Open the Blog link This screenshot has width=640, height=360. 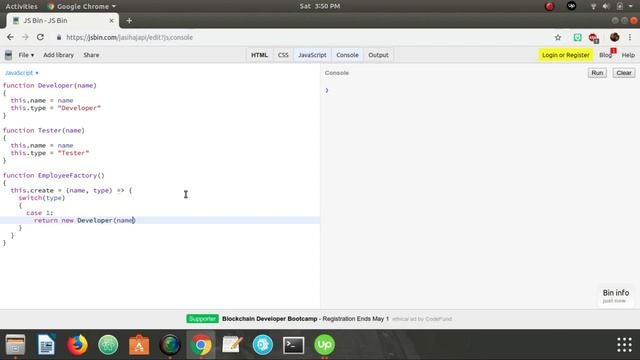pyautogui.click(x=605, y=55)
